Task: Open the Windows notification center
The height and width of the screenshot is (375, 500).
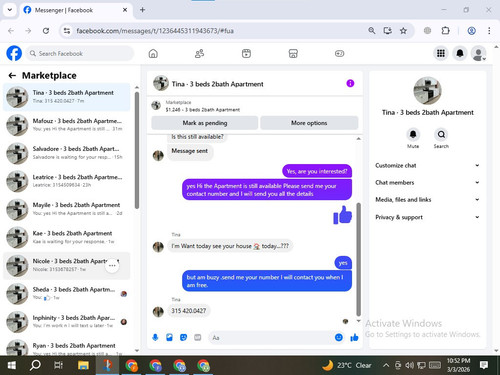Action: coord(484,365)
